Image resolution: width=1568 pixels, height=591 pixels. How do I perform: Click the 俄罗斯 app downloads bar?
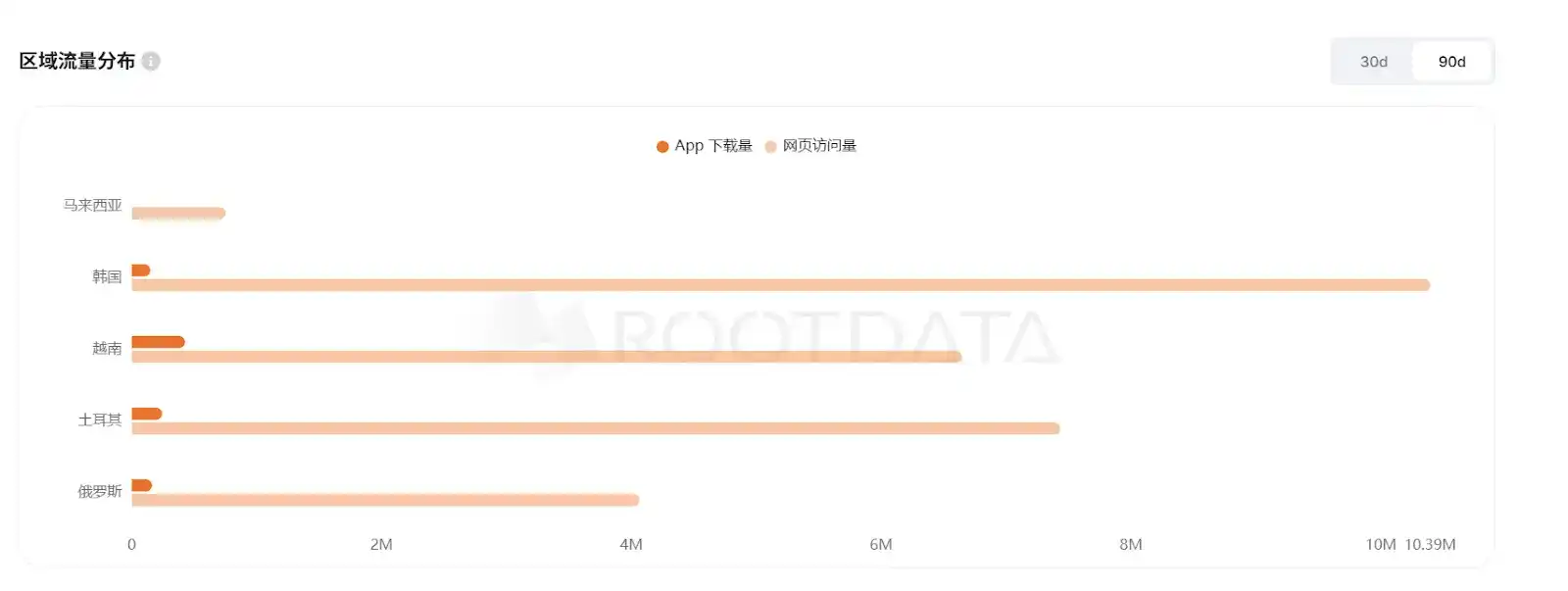click(x=141, y=485)
